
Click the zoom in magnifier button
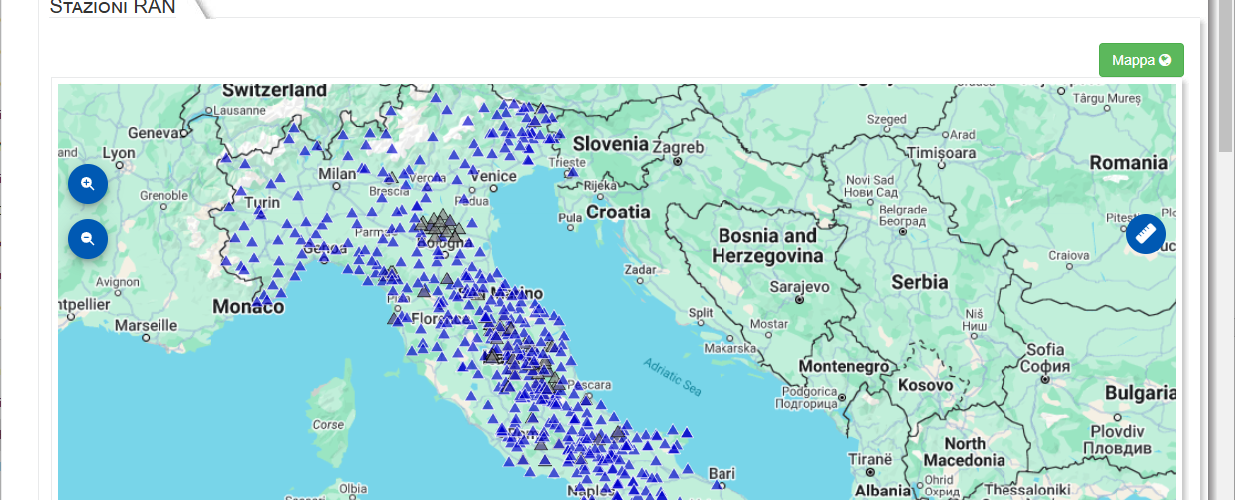(88, 184)
